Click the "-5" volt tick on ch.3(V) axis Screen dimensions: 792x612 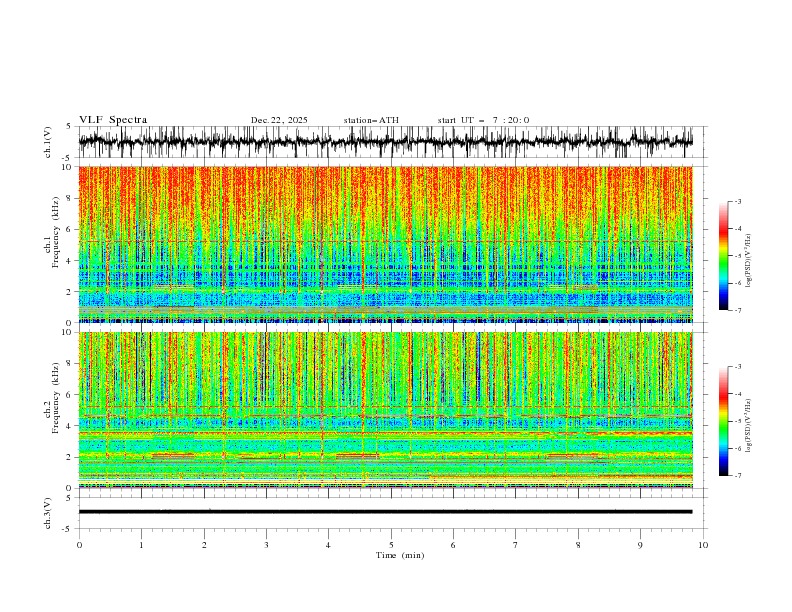pyautogui.click(x=68, y=529)
